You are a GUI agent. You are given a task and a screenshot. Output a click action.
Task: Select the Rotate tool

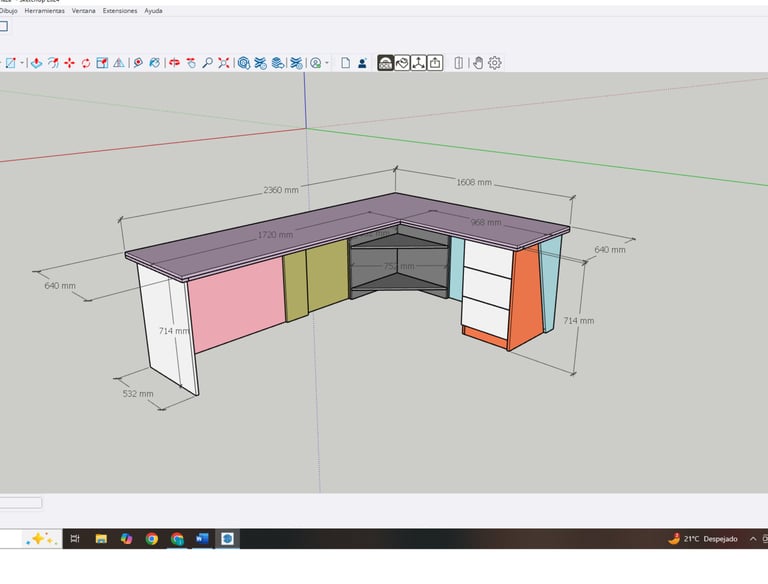[86, 63]
